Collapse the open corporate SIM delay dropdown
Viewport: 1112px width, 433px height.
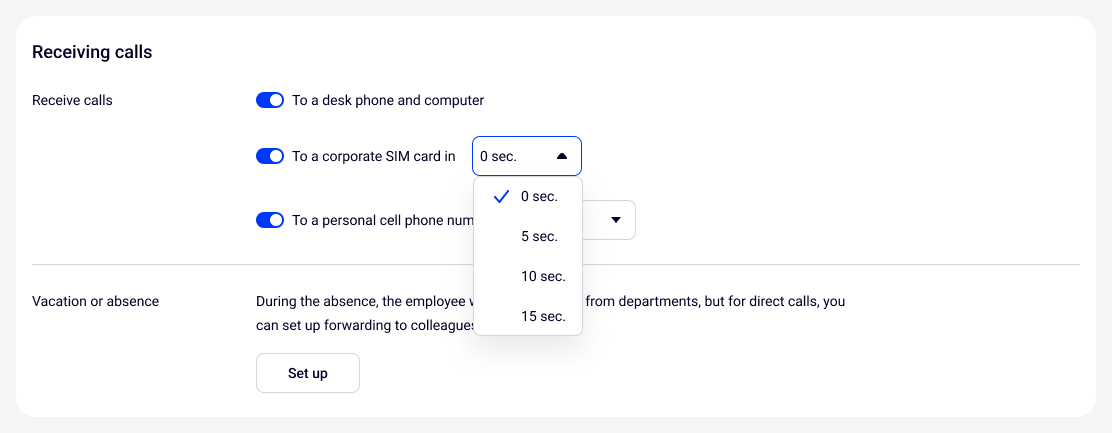coord(526,156)
